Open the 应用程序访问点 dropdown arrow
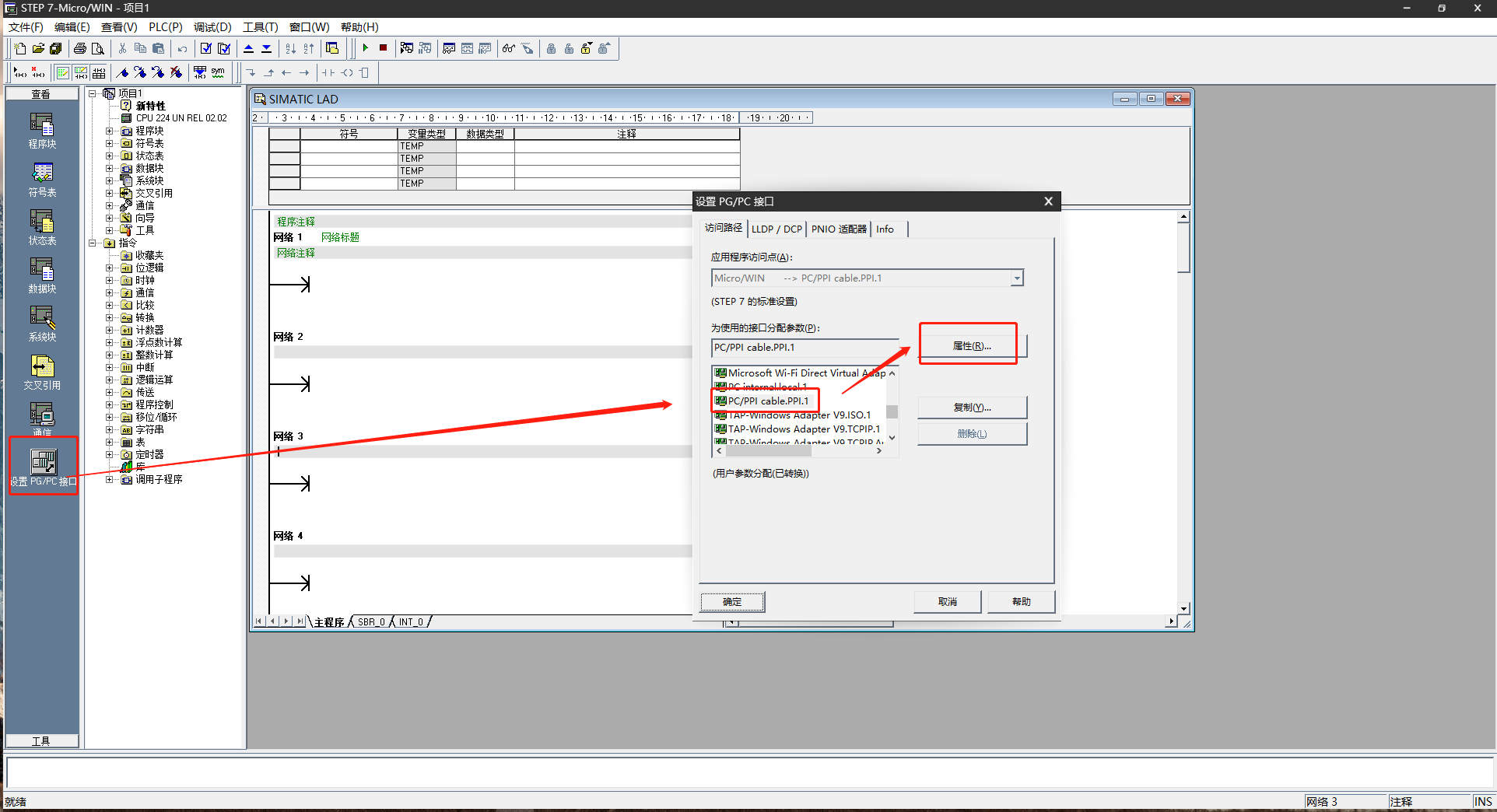1497x812 pixels. (1016, 278)
